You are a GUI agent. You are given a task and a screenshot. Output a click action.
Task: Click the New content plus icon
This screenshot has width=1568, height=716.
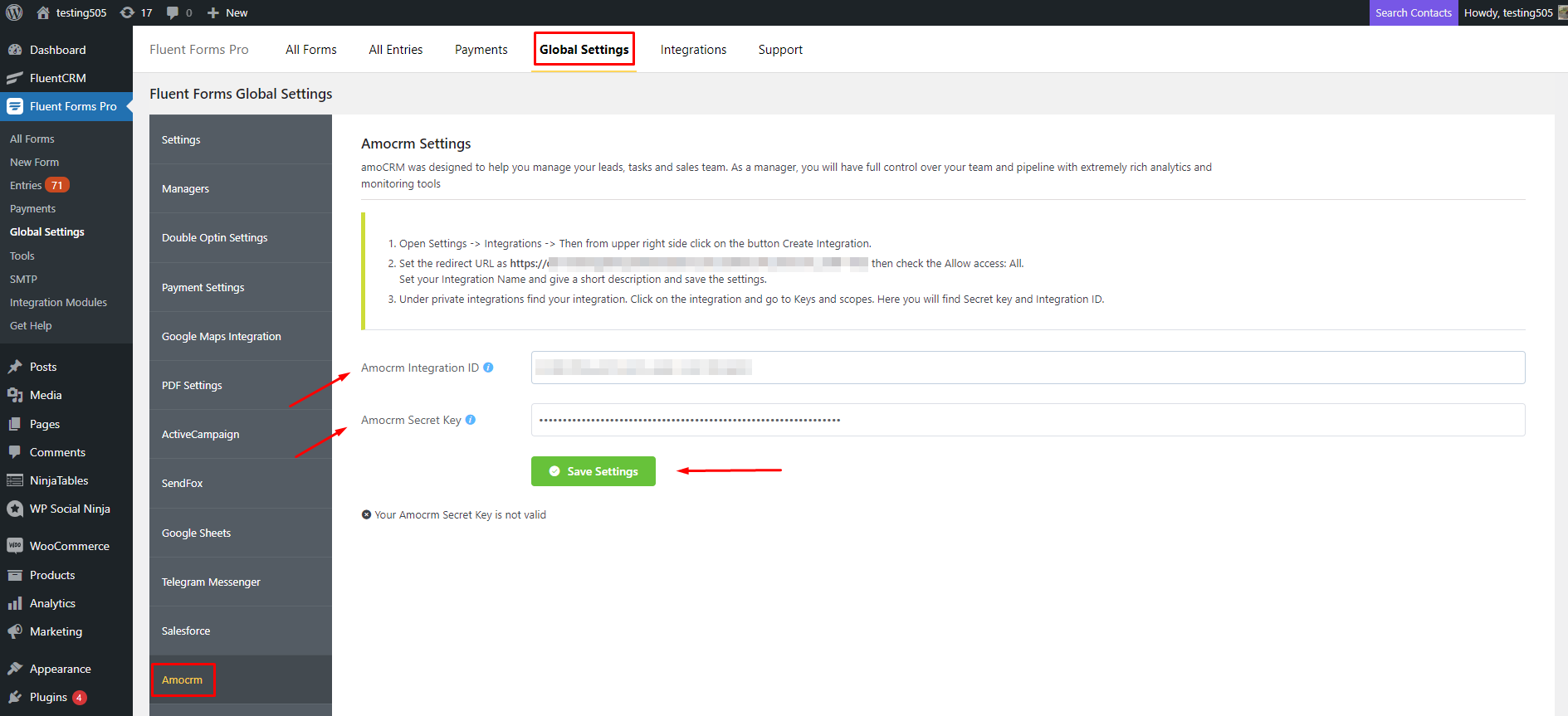pos(213,12)
